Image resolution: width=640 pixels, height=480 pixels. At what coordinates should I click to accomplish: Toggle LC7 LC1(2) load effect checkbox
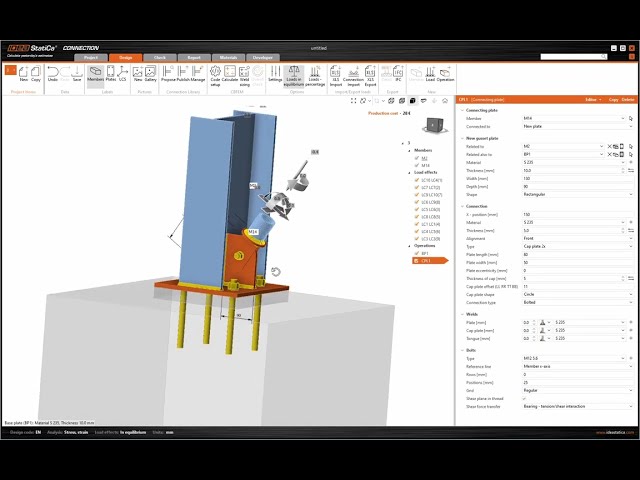click(x=417, y=187)
